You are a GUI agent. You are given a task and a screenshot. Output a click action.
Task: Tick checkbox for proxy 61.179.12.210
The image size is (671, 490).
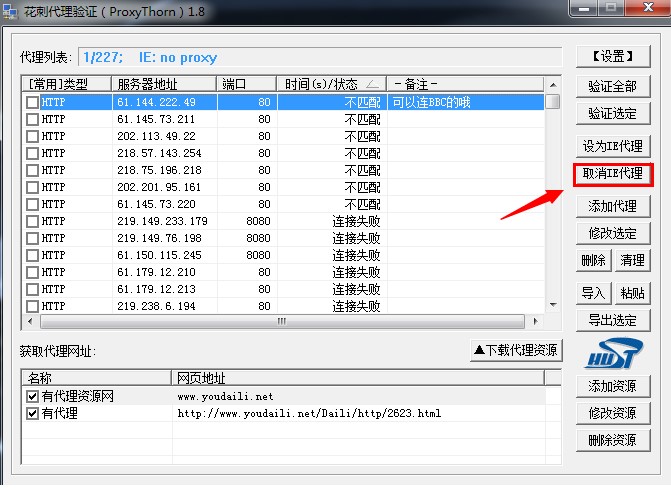pyautogui.click(x=33, y=272)
